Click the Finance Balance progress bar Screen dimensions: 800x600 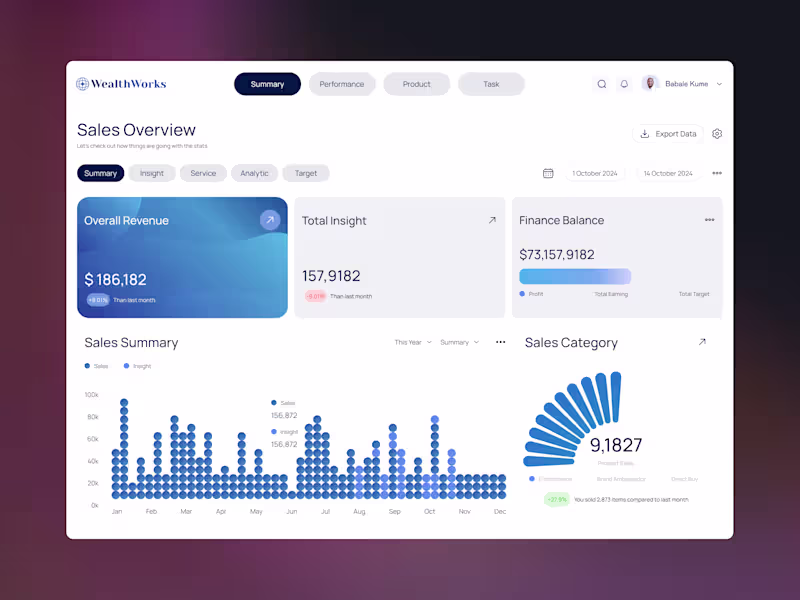point(575,276)
